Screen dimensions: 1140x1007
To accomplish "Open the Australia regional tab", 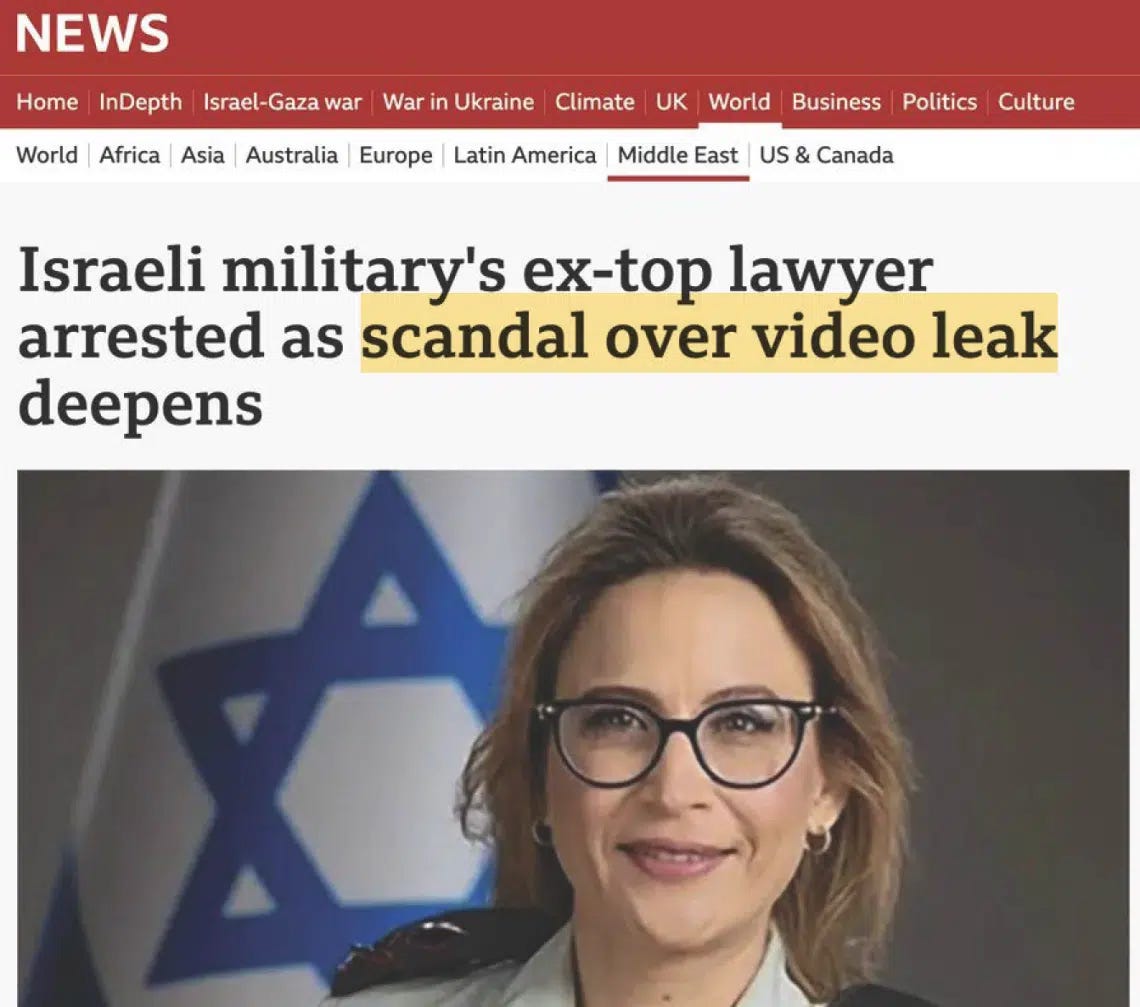I will (292, 155).
